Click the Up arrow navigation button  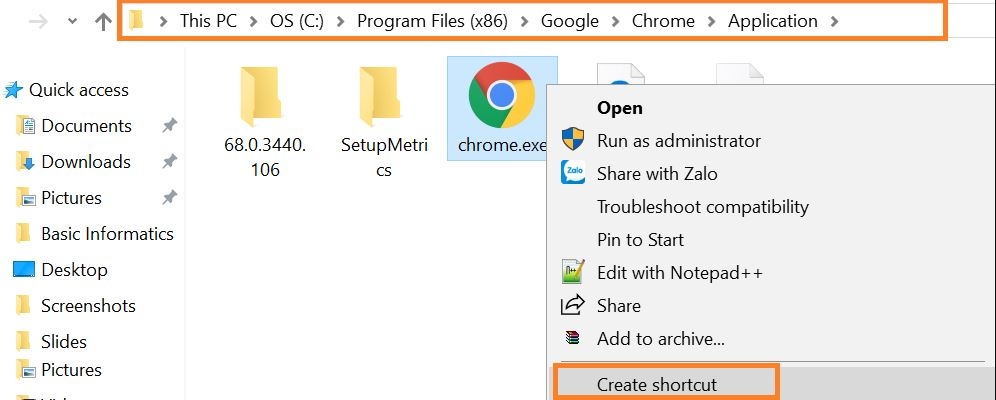point(102,22)
